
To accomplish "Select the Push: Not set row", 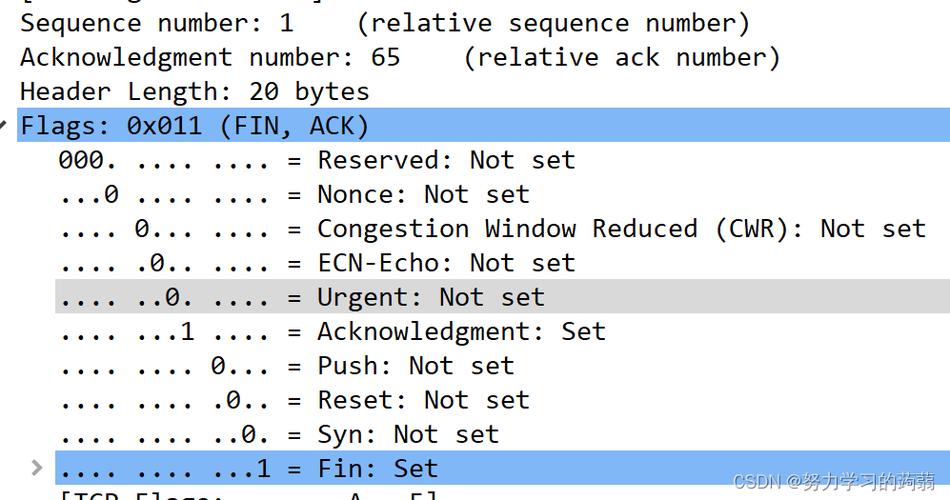I will [287, 366].
